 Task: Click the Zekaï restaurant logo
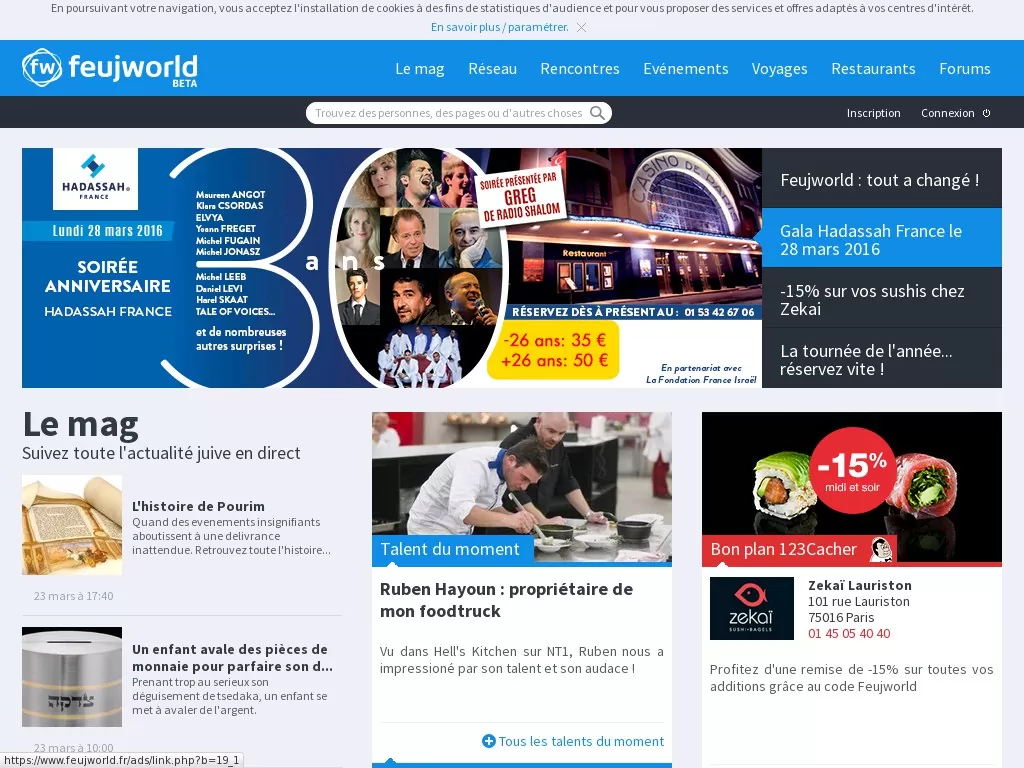[x=751, y=608]
